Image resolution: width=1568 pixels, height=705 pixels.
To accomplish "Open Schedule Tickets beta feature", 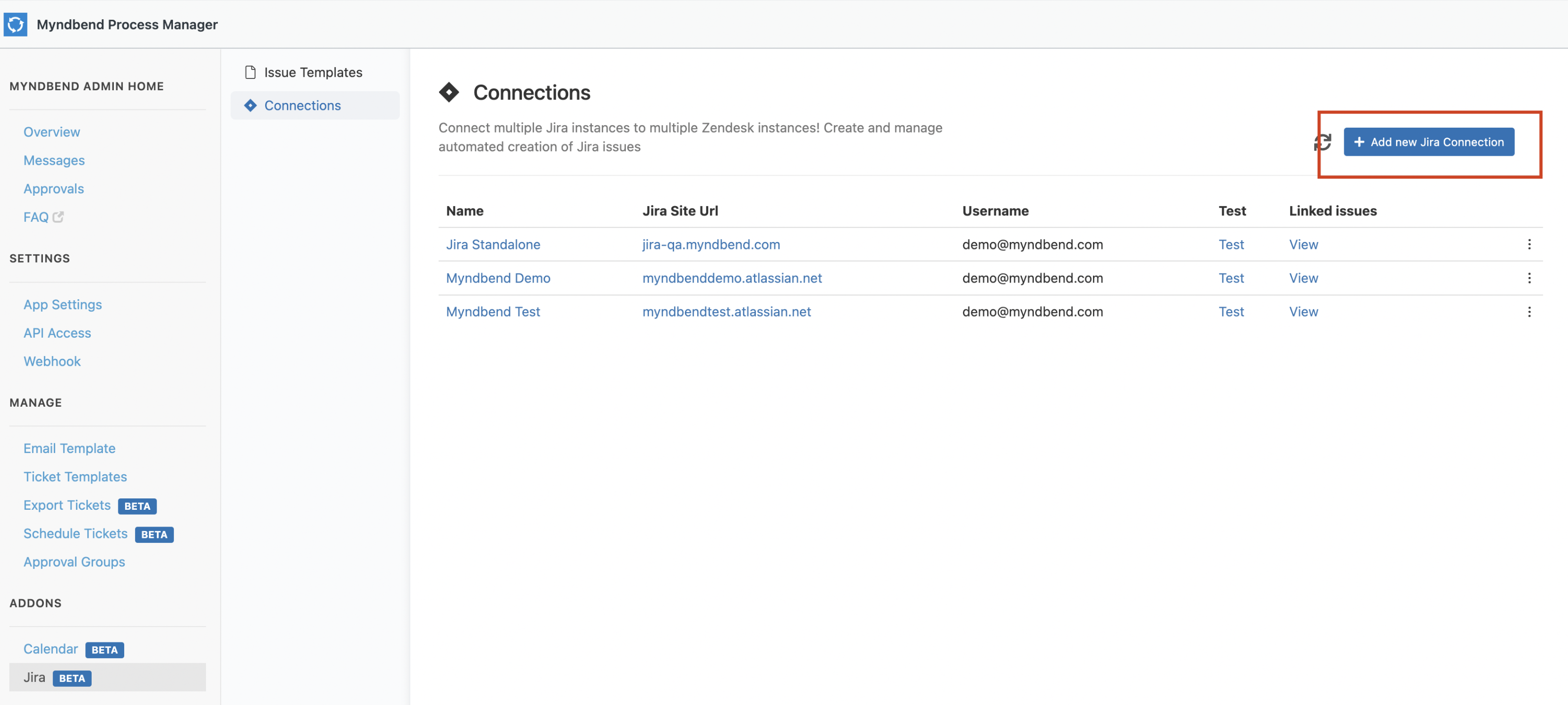I will [x=75, y=534].
